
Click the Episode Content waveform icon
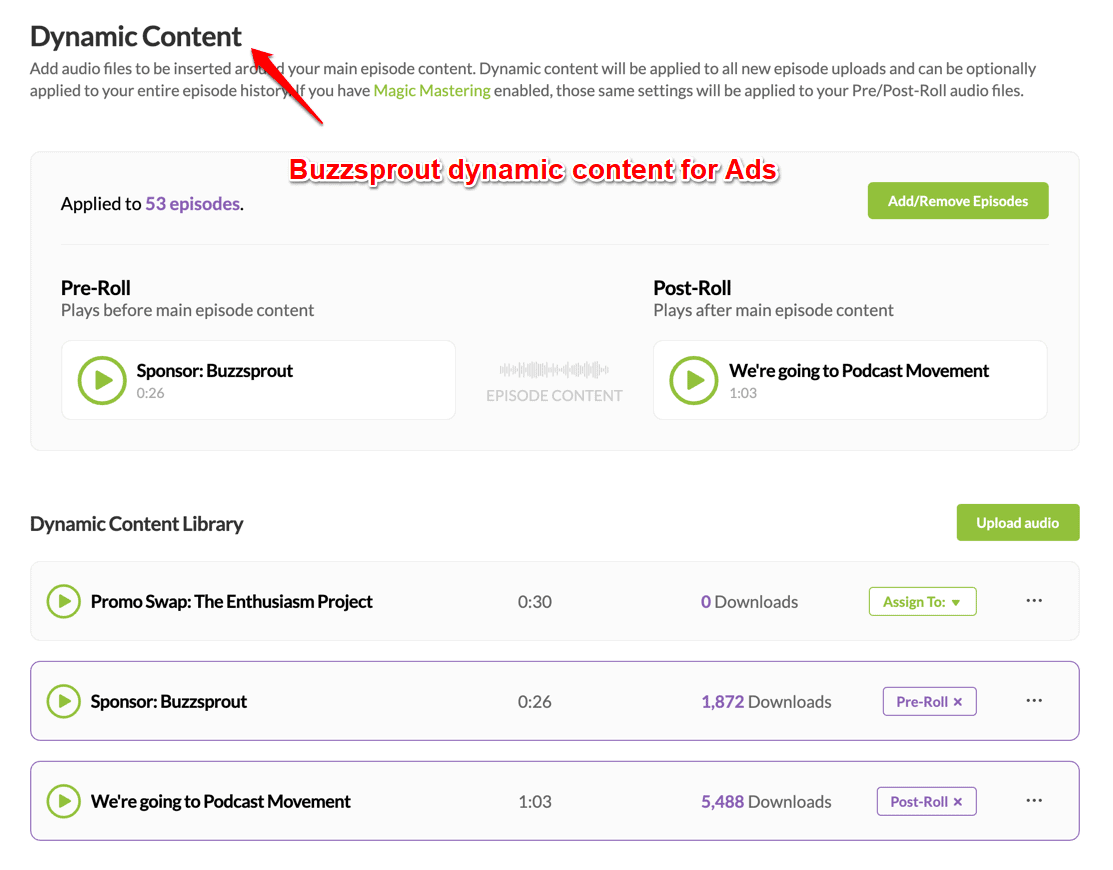point(553,370)
